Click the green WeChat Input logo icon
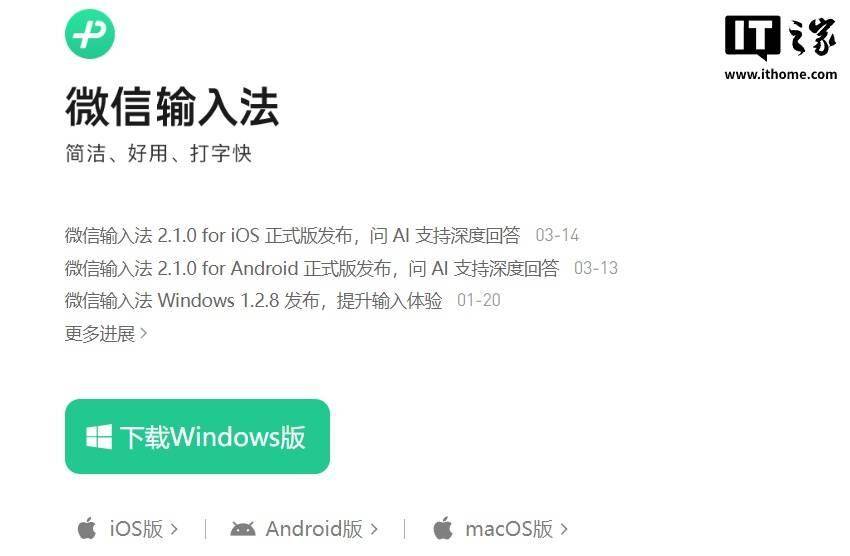 (x=90, y=34)
